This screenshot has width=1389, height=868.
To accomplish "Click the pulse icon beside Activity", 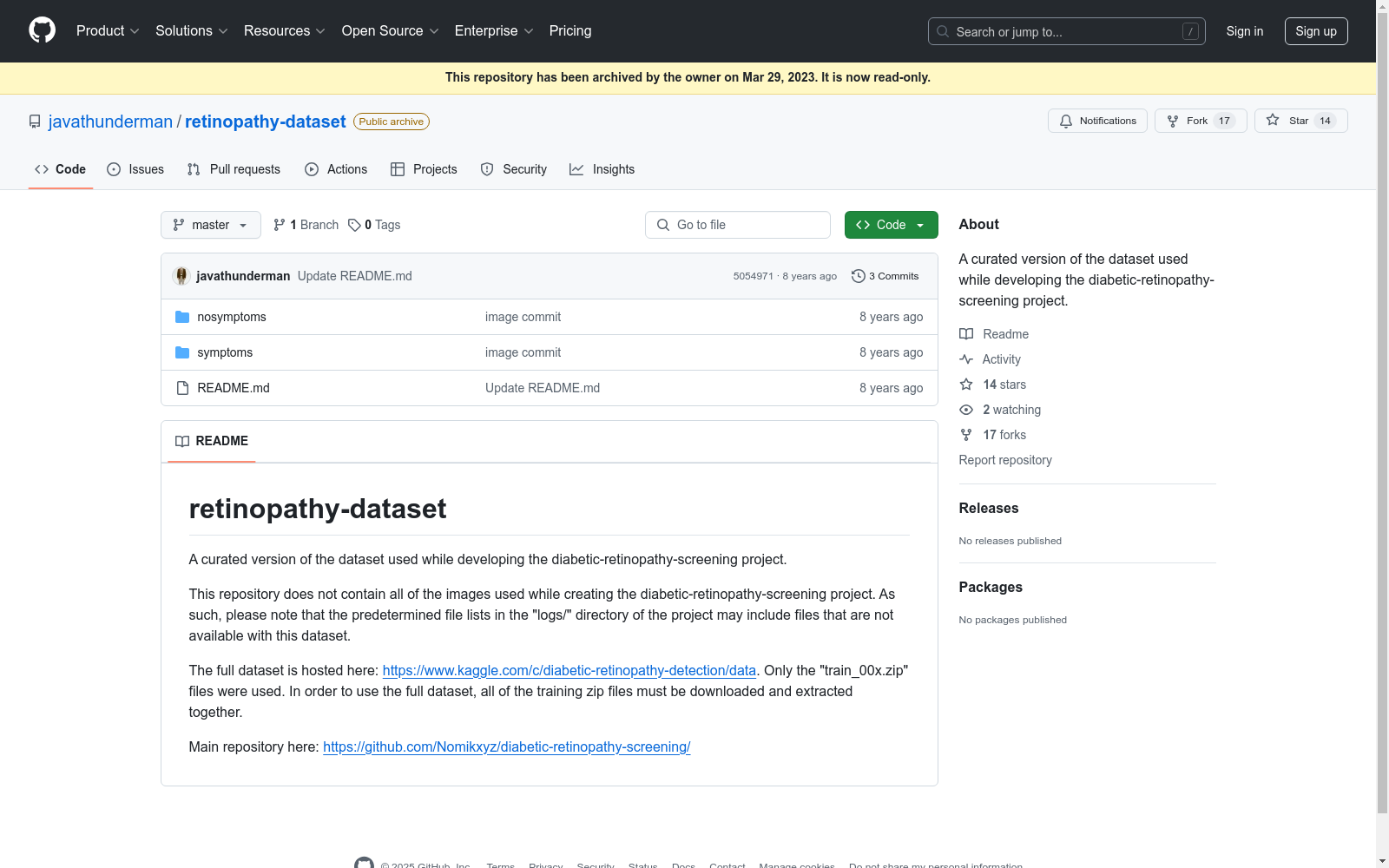I will click(966, 359).
